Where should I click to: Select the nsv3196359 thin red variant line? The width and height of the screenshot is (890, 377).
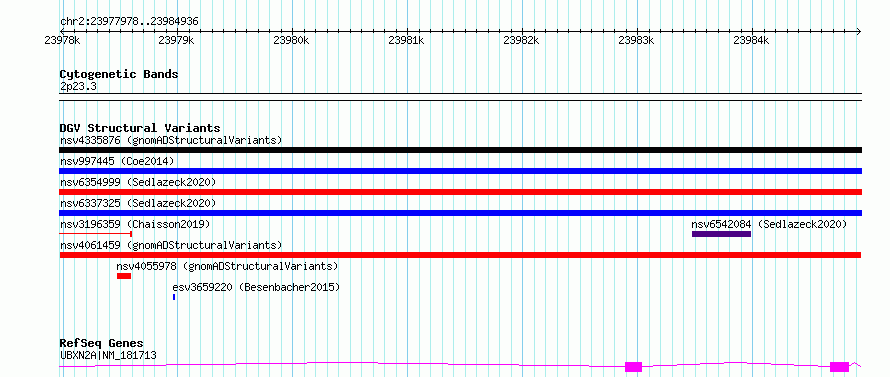point(95,234)
